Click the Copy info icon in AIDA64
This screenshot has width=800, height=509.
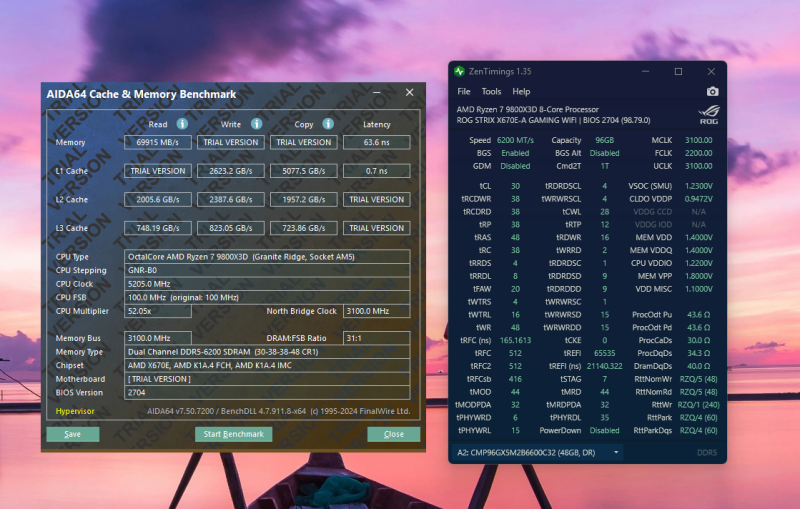(328, 124)
